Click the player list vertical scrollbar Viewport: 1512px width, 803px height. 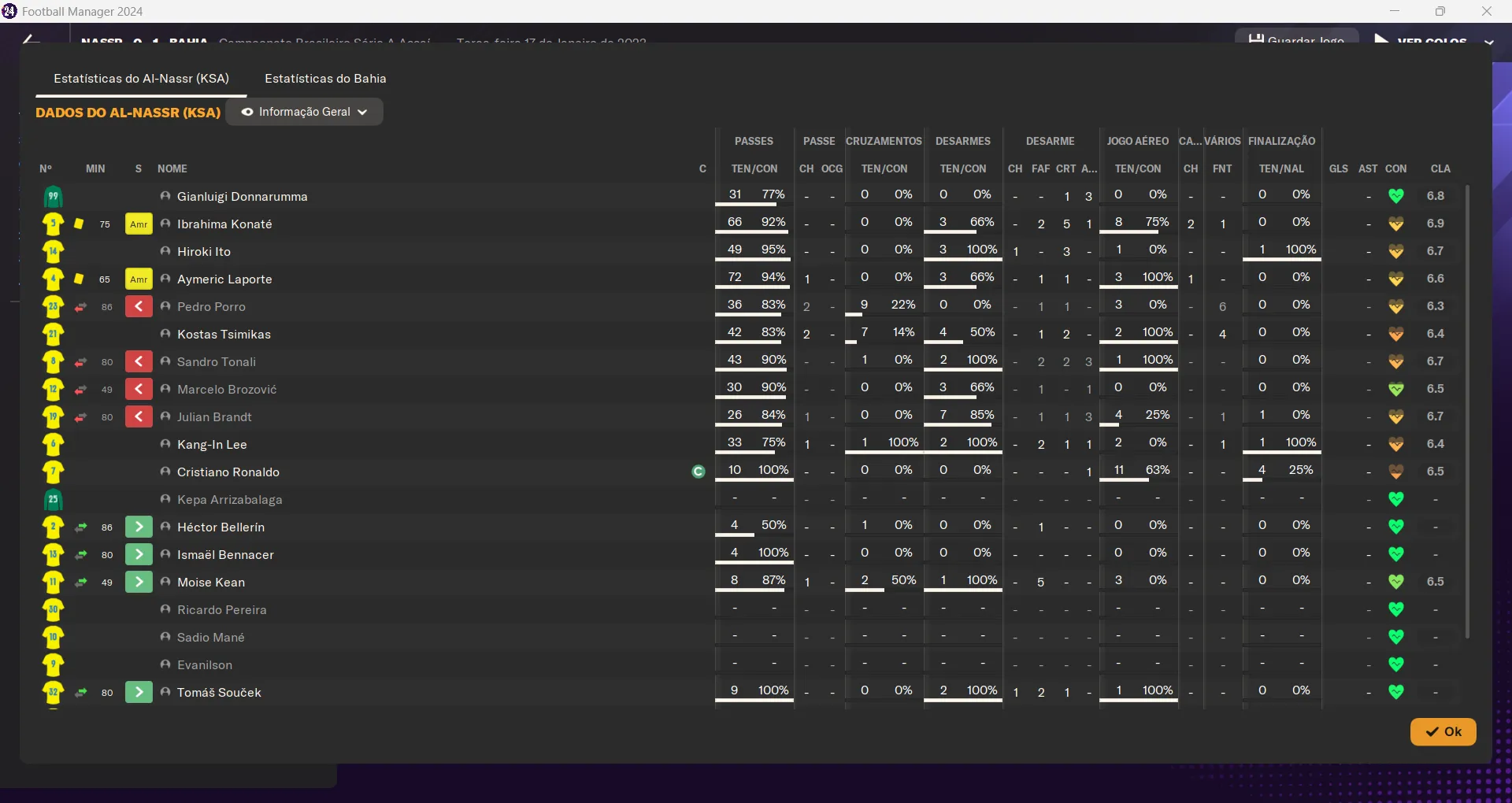[x=1466, y=411]
